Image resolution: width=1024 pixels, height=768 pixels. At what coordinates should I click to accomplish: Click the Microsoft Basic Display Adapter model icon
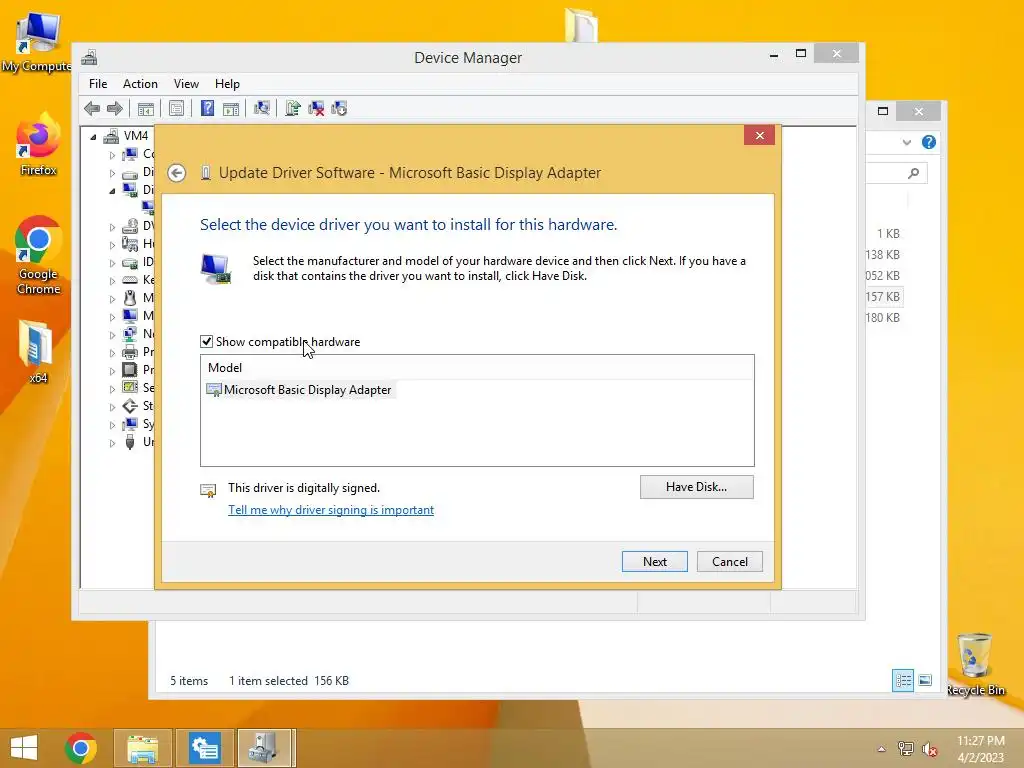point(214,390)
